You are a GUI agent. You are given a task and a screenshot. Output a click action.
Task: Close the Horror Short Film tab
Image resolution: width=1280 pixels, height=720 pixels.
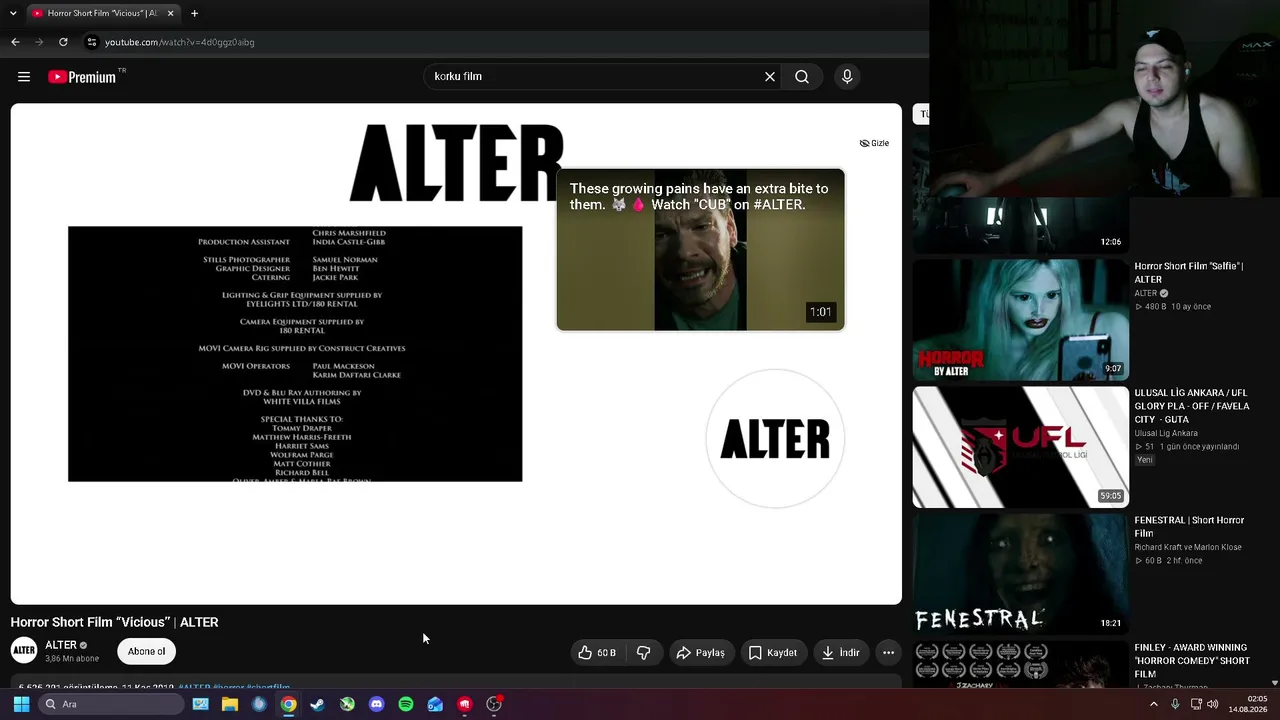[170, 13]
